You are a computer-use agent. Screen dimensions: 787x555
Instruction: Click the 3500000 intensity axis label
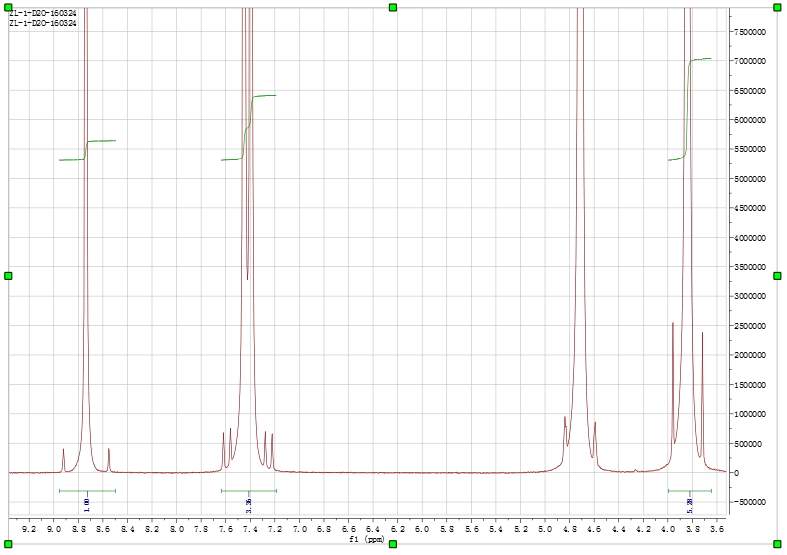[750, 267]
